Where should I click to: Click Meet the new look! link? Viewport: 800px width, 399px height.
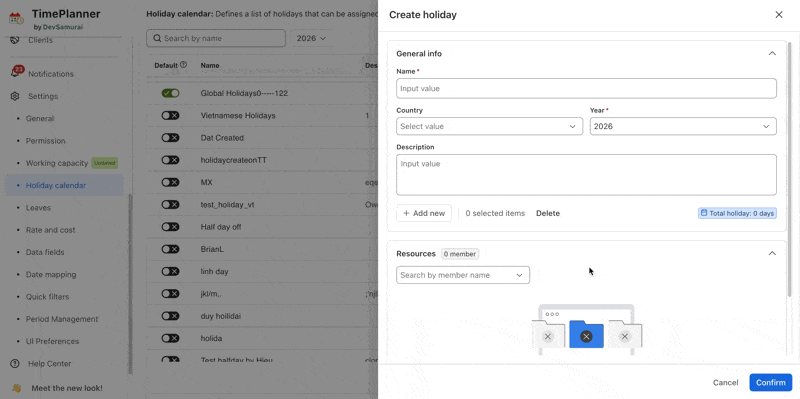(67, 388)
